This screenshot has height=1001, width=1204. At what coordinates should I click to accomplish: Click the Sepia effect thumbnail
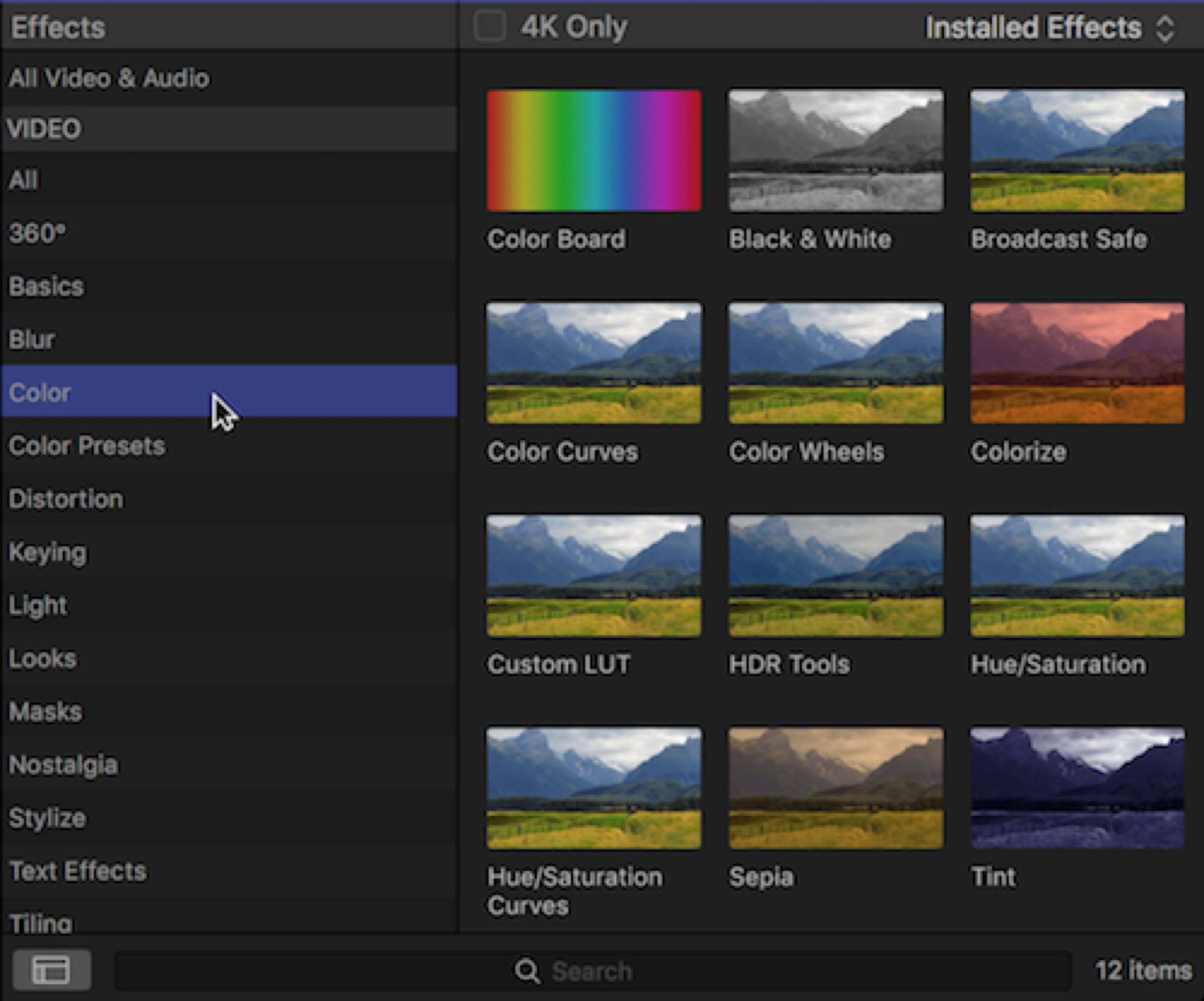[x=835, y=788]
